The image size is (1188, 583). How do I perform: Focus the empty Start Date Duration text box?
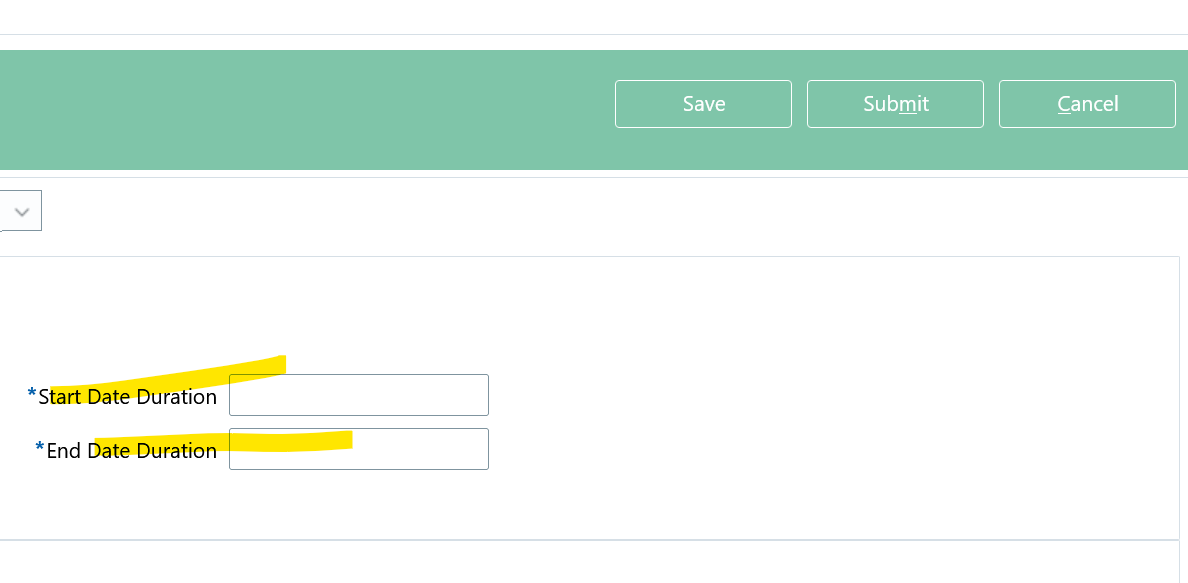[358, 394]
